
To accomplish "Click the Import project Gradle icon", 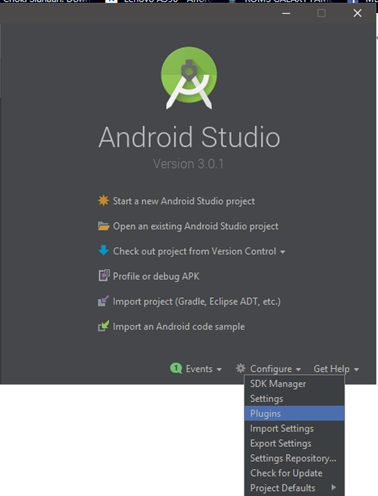I will coord(103,301).
